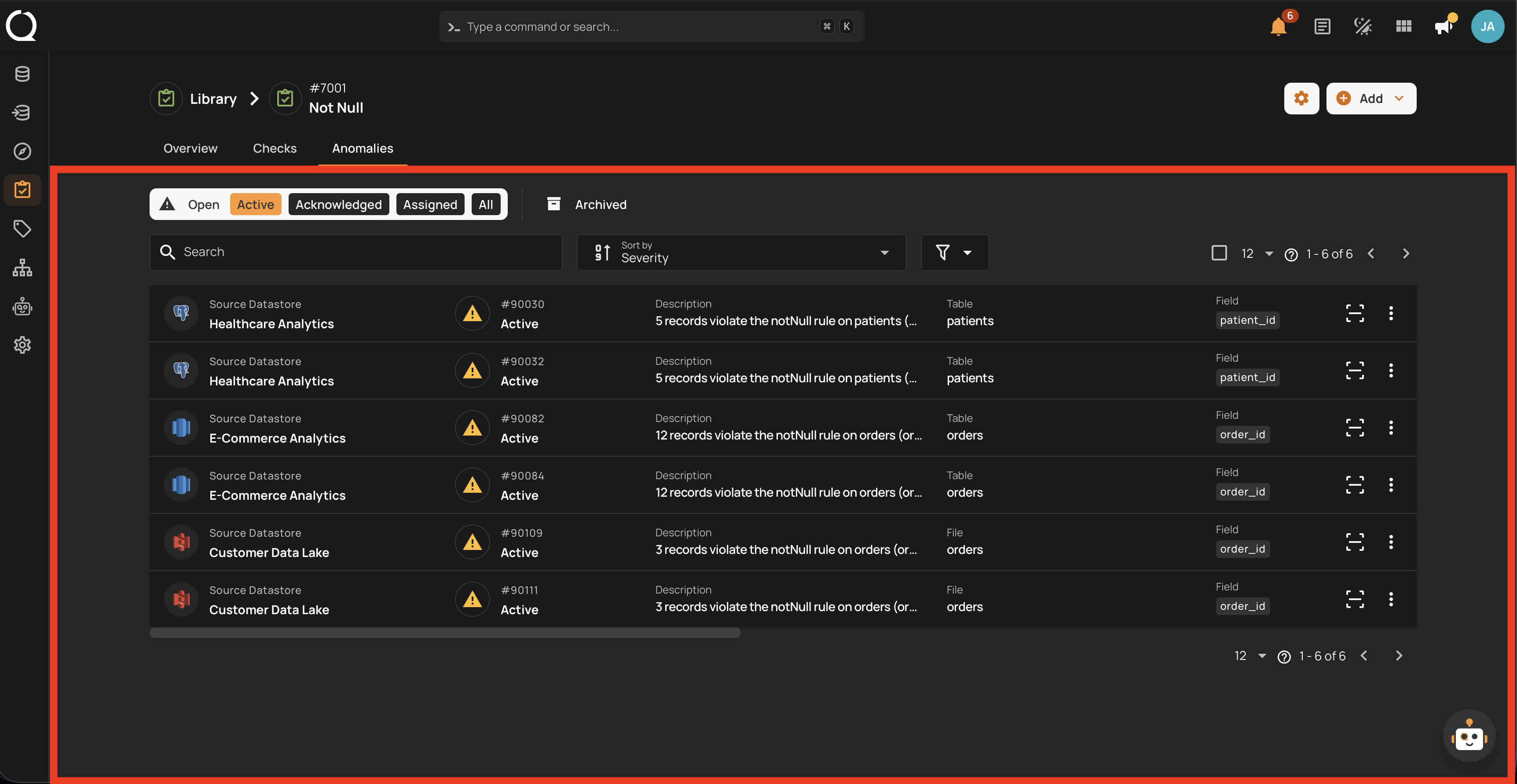
Task: Open Tags in the sidebar
Action: coord(22,228)
